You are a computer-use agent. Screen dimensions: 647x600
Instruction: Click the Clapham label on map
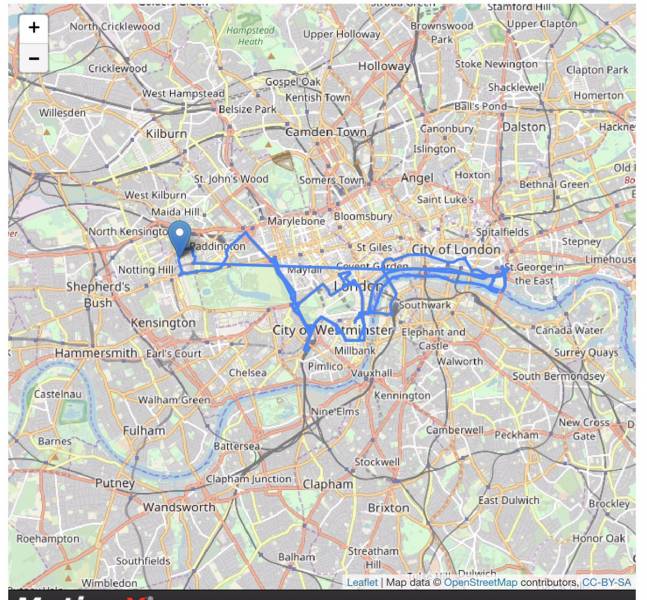(328, 484)
